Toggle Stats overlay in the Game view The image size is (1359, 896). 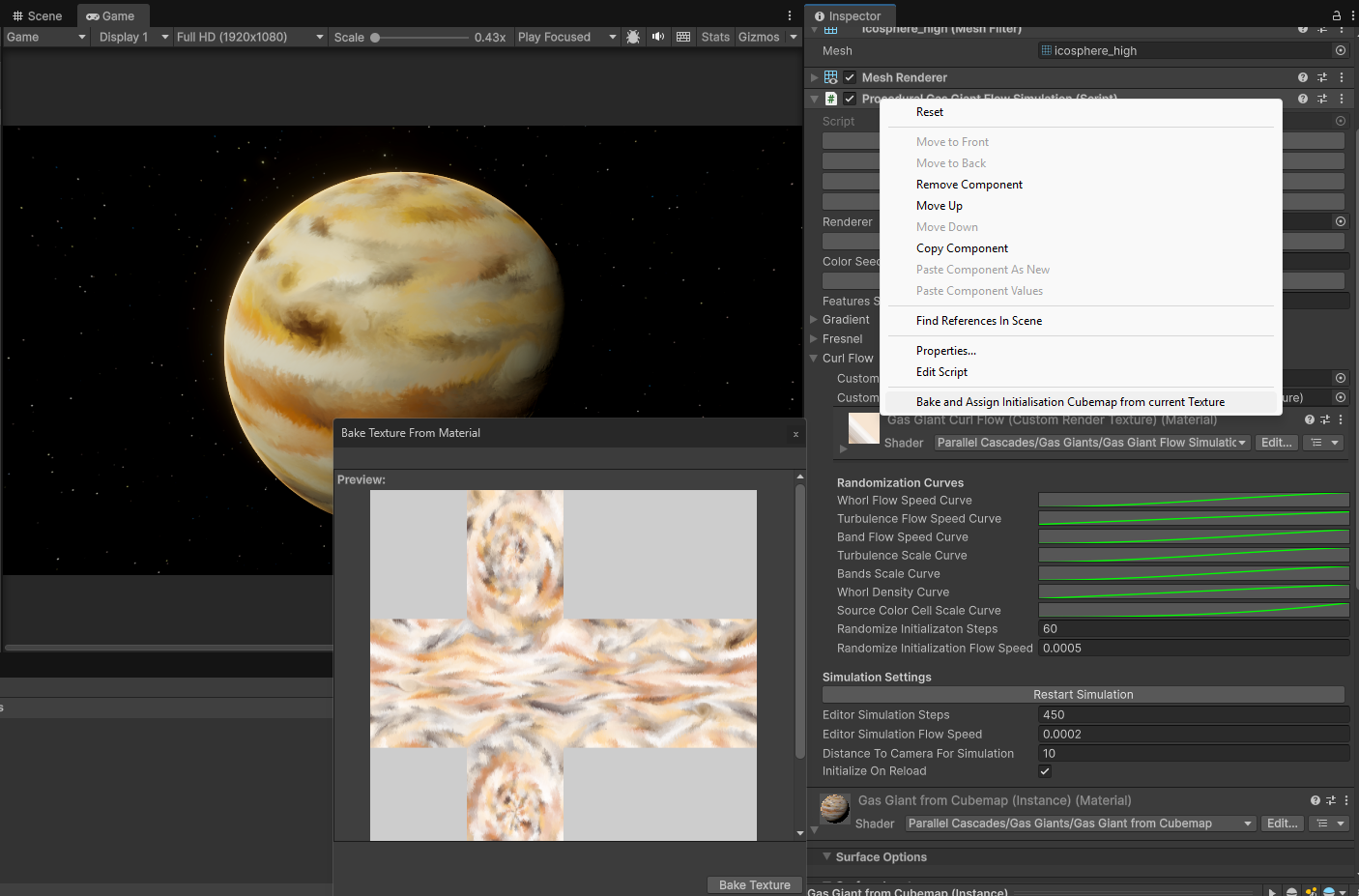[715, 37]
